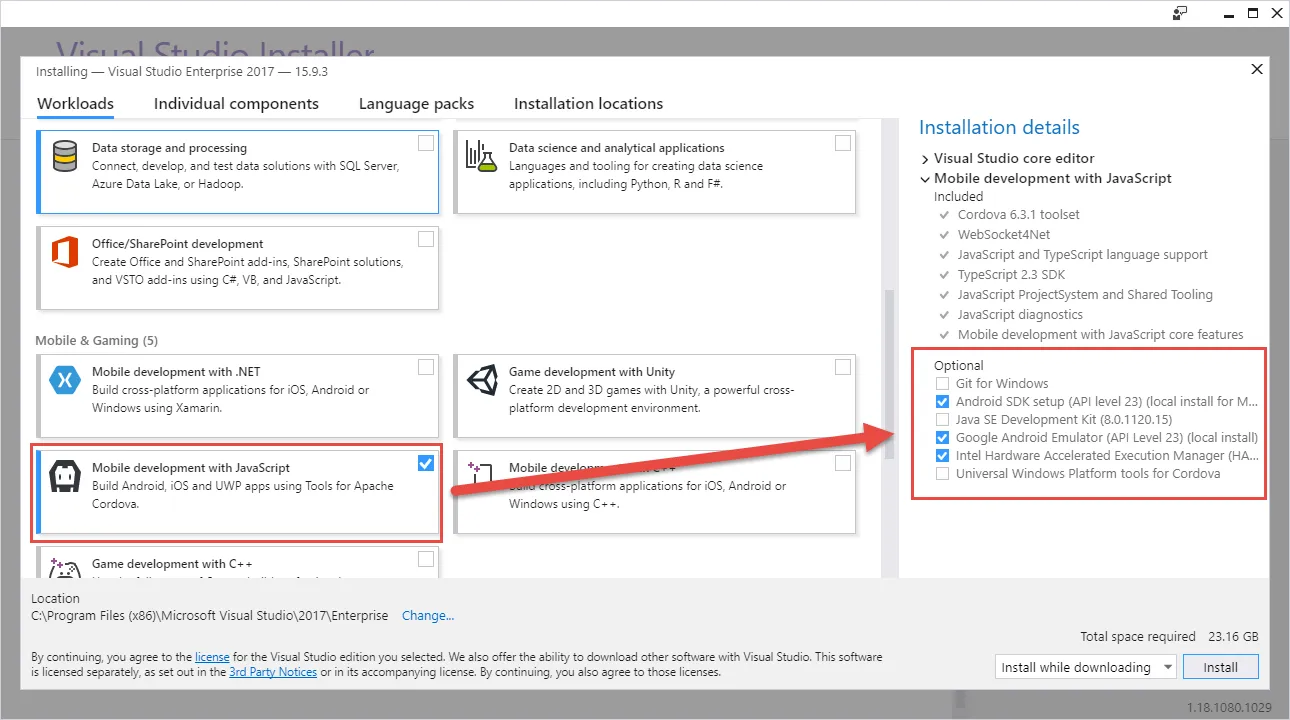Viewport: 1290px width, 720px height.
Task: Click the feedback icon in the title bar
Action: point(1181,13)
